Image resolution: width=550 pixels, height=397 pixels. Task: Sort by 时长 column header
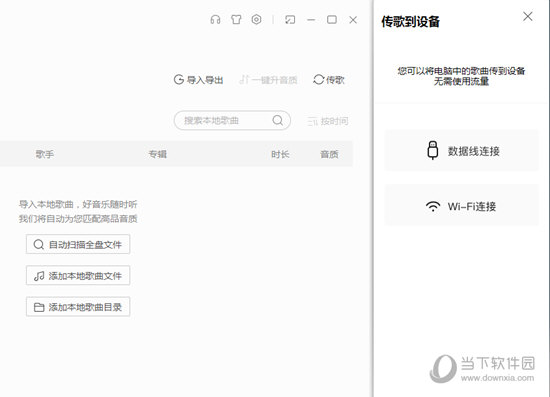[280, 154]
